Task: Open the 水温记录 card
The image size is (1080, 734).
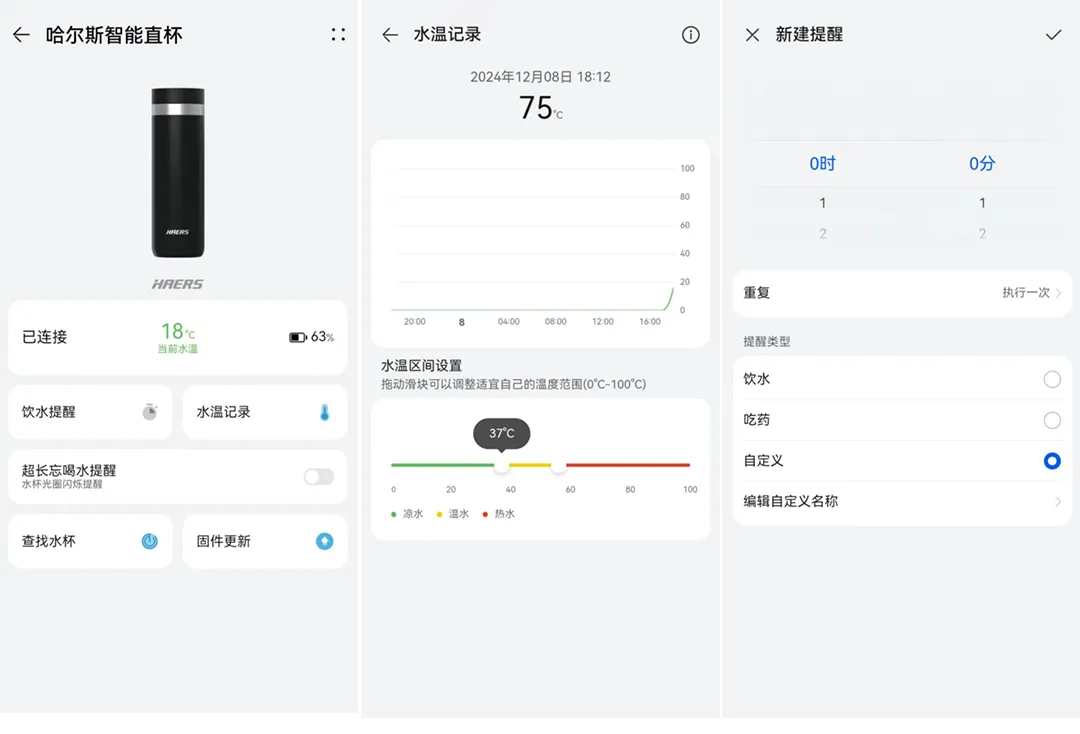Action: pyautogui.click(x=265, y=412)
